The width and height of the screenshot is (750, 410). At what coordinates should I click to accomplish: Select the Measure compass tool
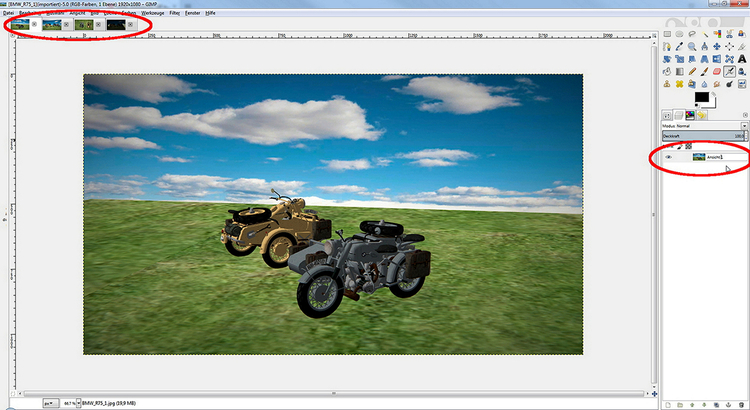tap(704, 46)
